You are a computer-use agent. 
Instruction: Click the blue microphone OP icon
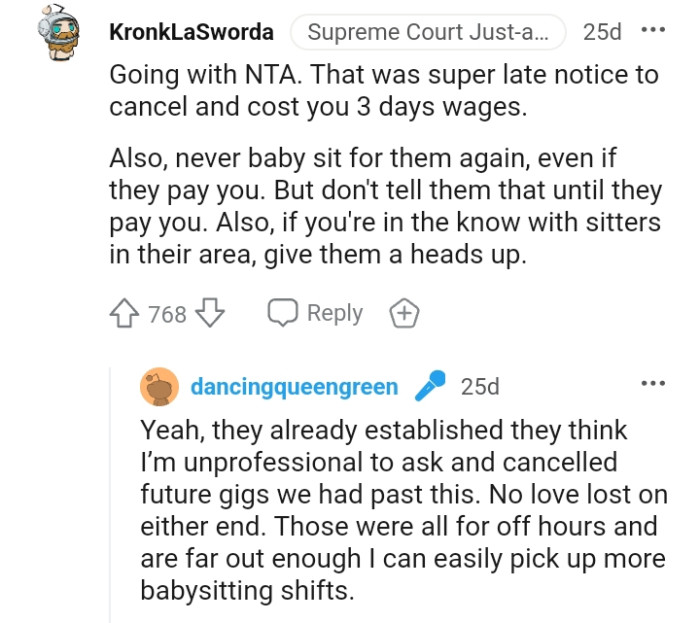pyautogui.click(x=431, y=386)
